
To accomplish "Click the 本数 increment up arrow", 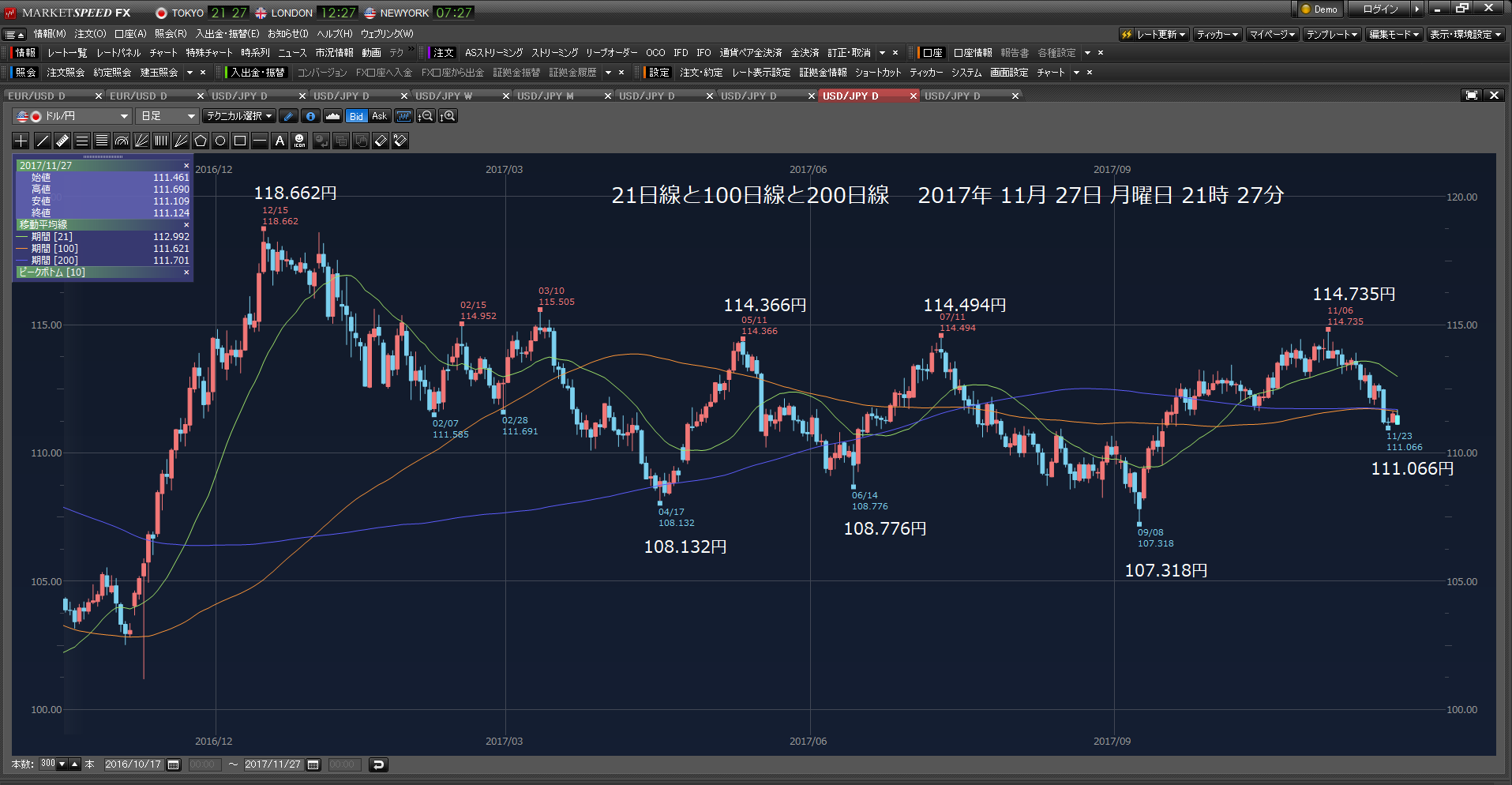I will tap(75, 764).
